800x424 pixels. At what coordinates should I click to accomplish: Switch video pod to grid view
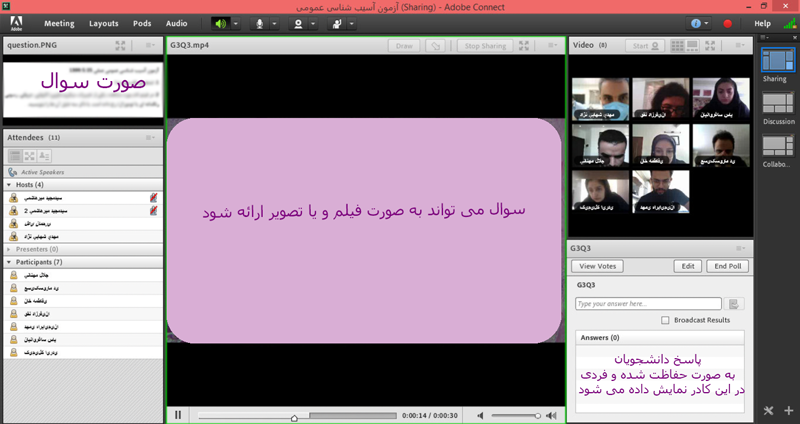point(679,45)
